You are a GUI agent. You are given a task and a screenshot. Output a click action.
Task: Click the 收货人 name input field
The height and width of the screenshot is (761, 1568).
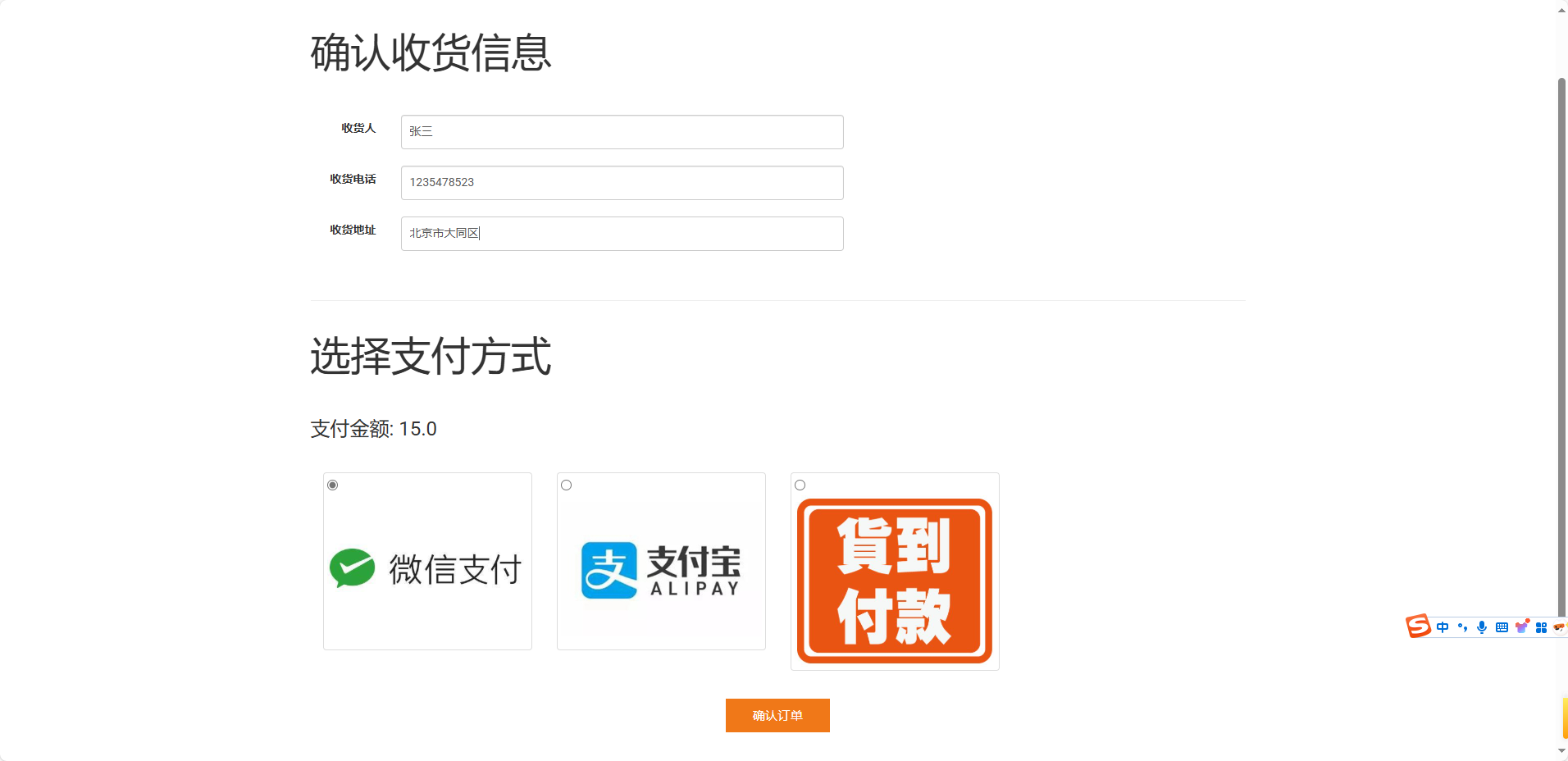point(621,132)
